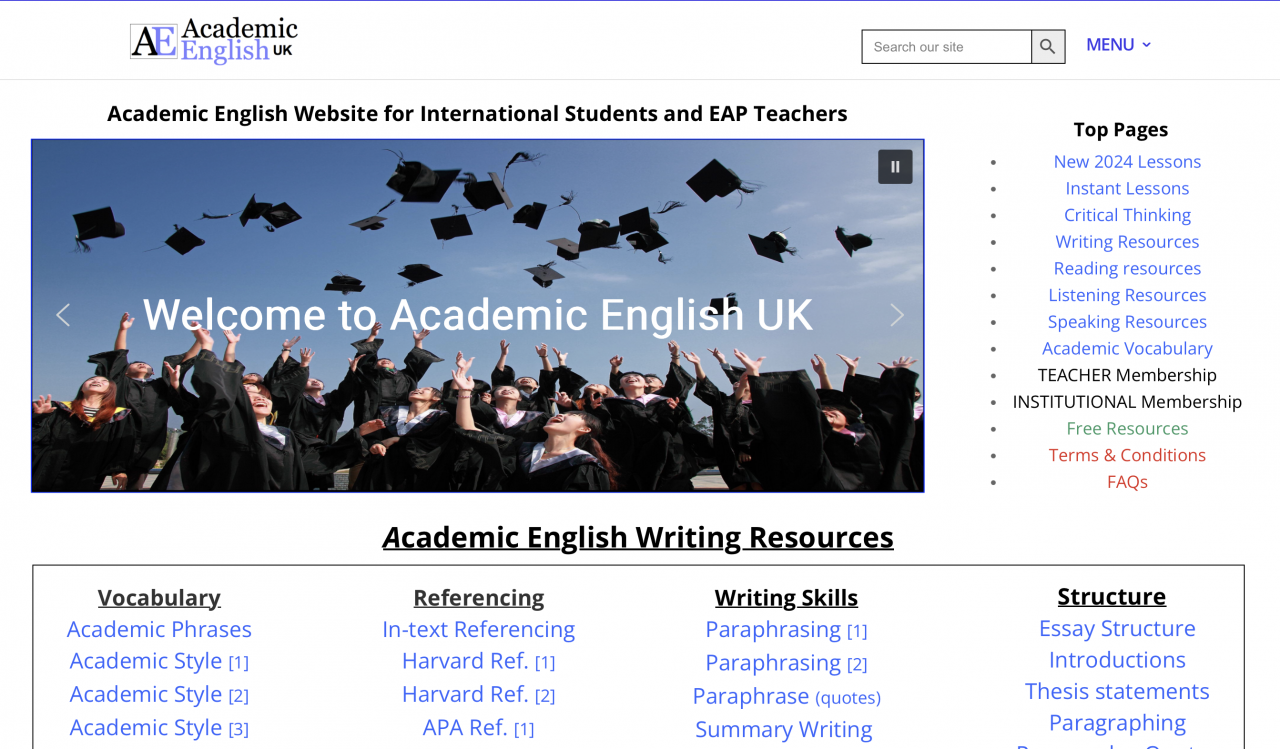The width and height of the screenshot is (1280, 749).
Task: Click inside the site search field
Action: (x=946, y=46)
